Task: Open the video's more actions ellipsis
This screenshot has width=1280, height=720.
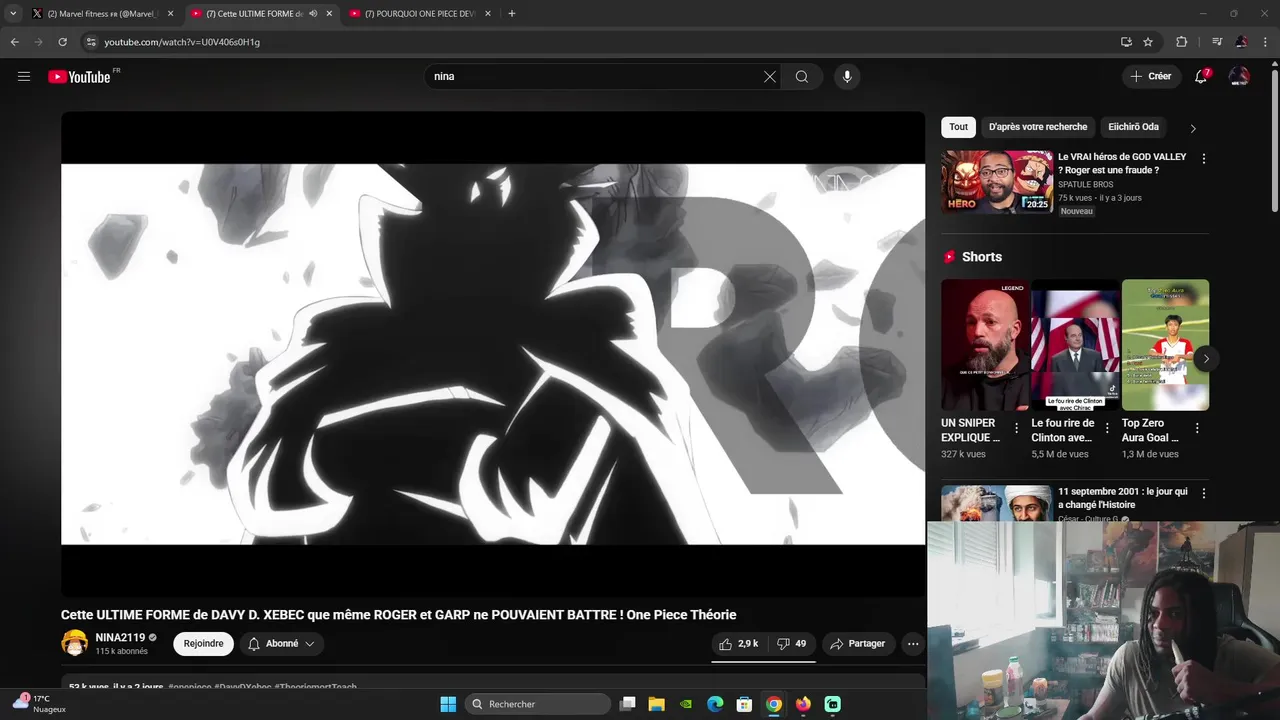Action: pos(913,644)
